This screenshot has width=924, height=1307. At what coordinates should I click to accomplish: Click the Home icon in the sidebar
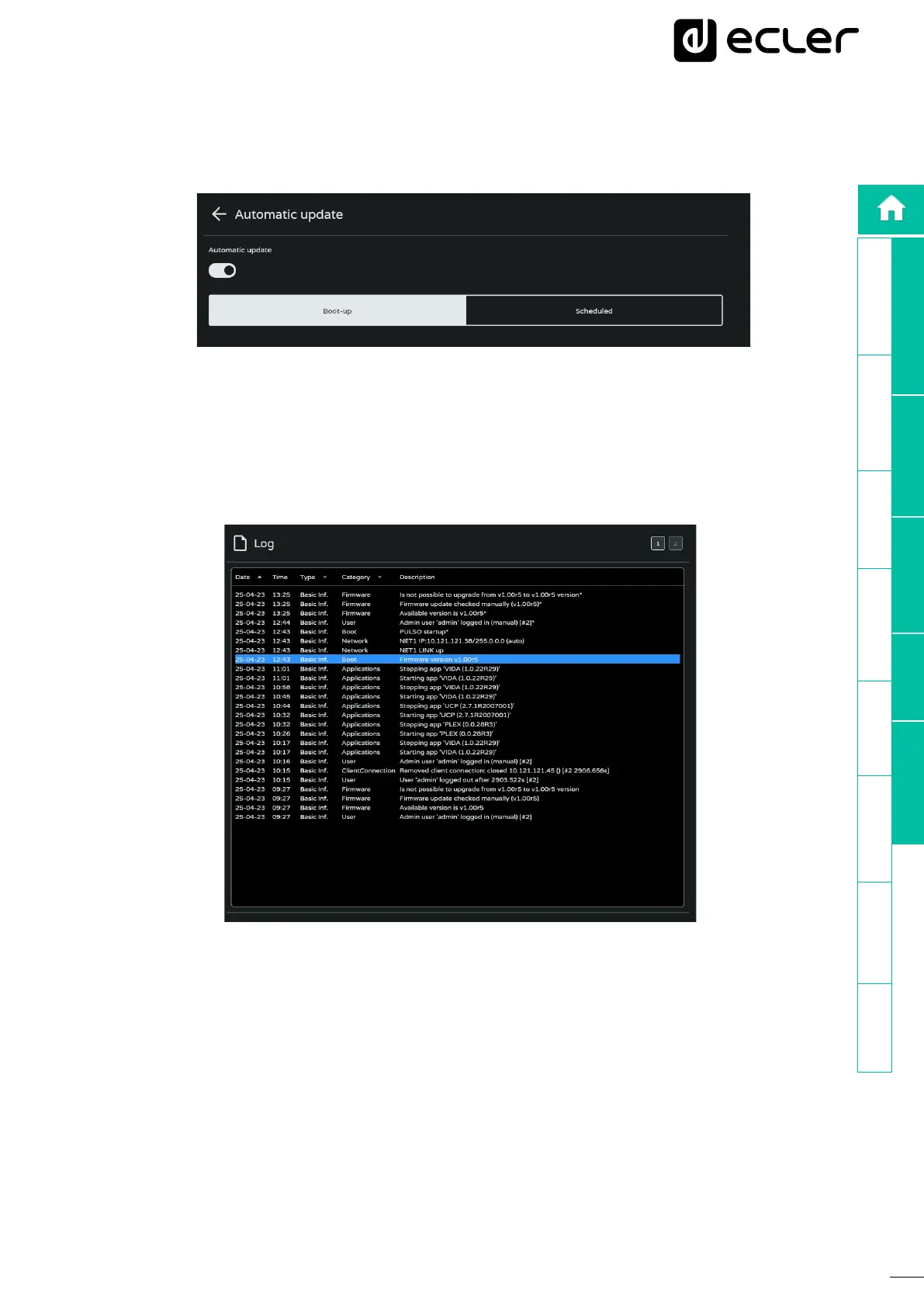[891, 209]
